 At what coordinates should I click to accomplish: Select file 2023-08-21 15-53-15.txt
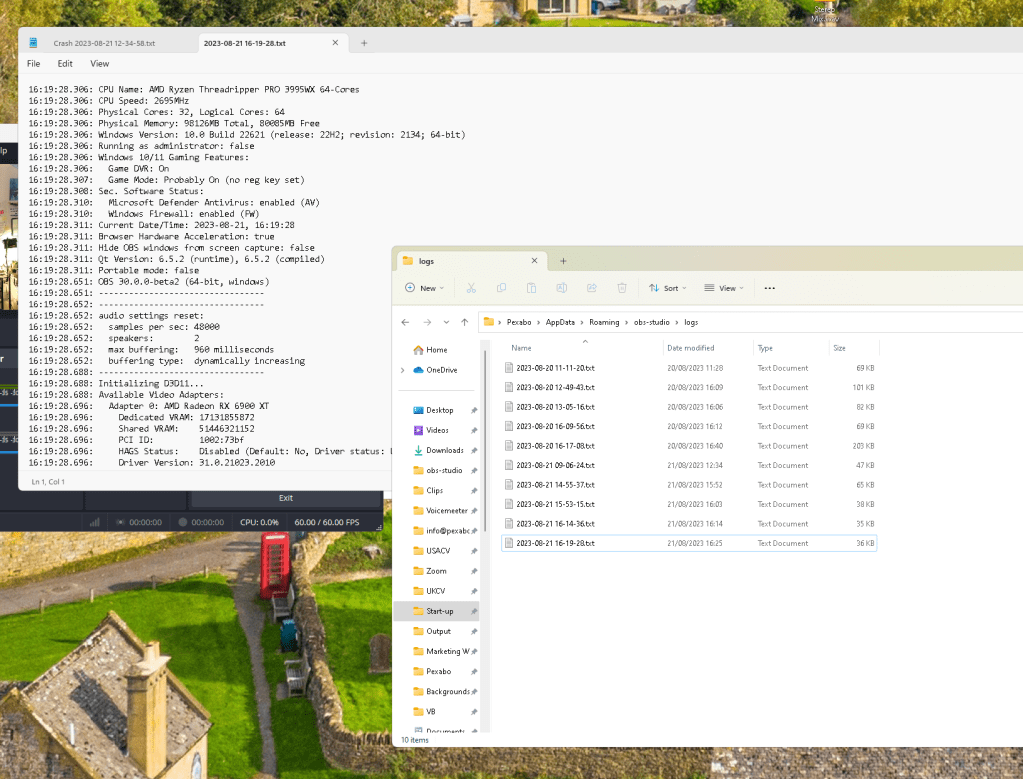689,504
